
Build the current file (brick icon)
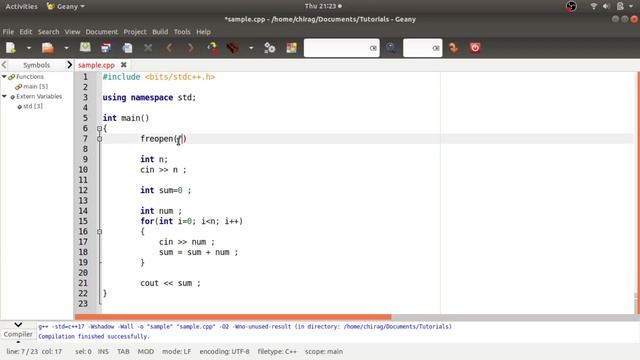click(x=233, y=48)
